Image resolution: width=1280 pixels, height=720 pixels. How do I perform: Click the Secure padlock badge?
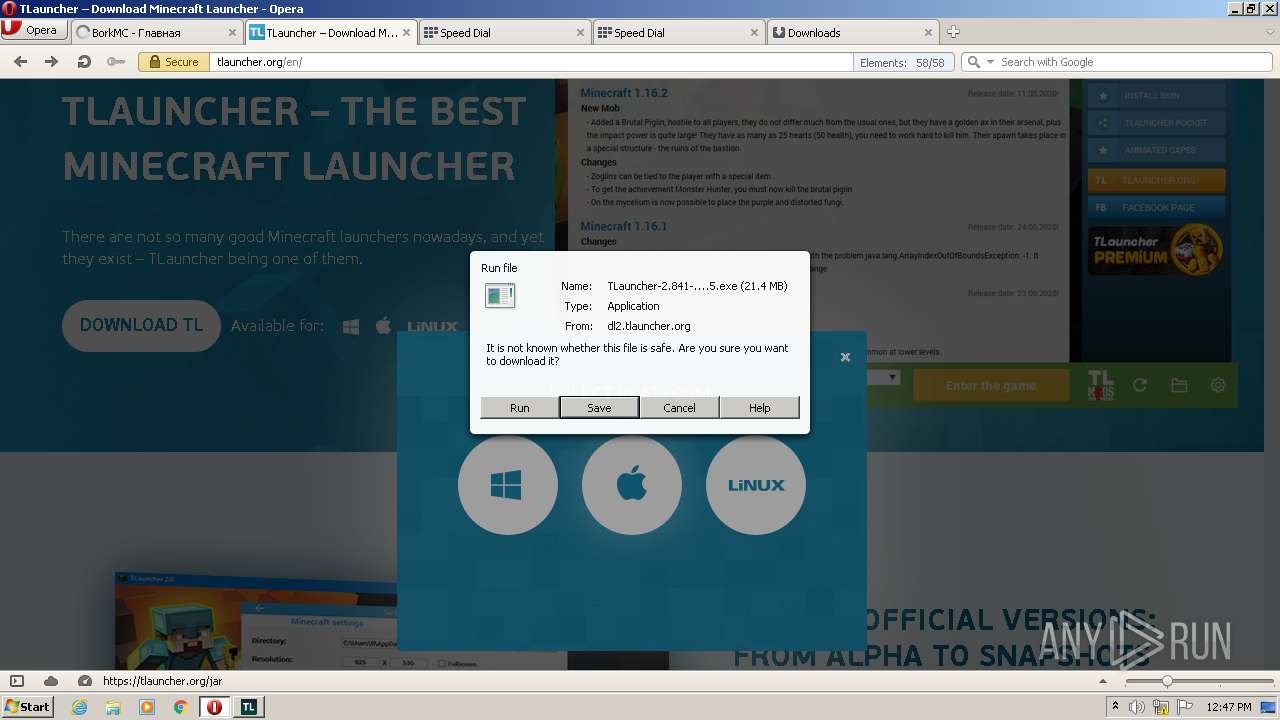[x=172, y=62]
